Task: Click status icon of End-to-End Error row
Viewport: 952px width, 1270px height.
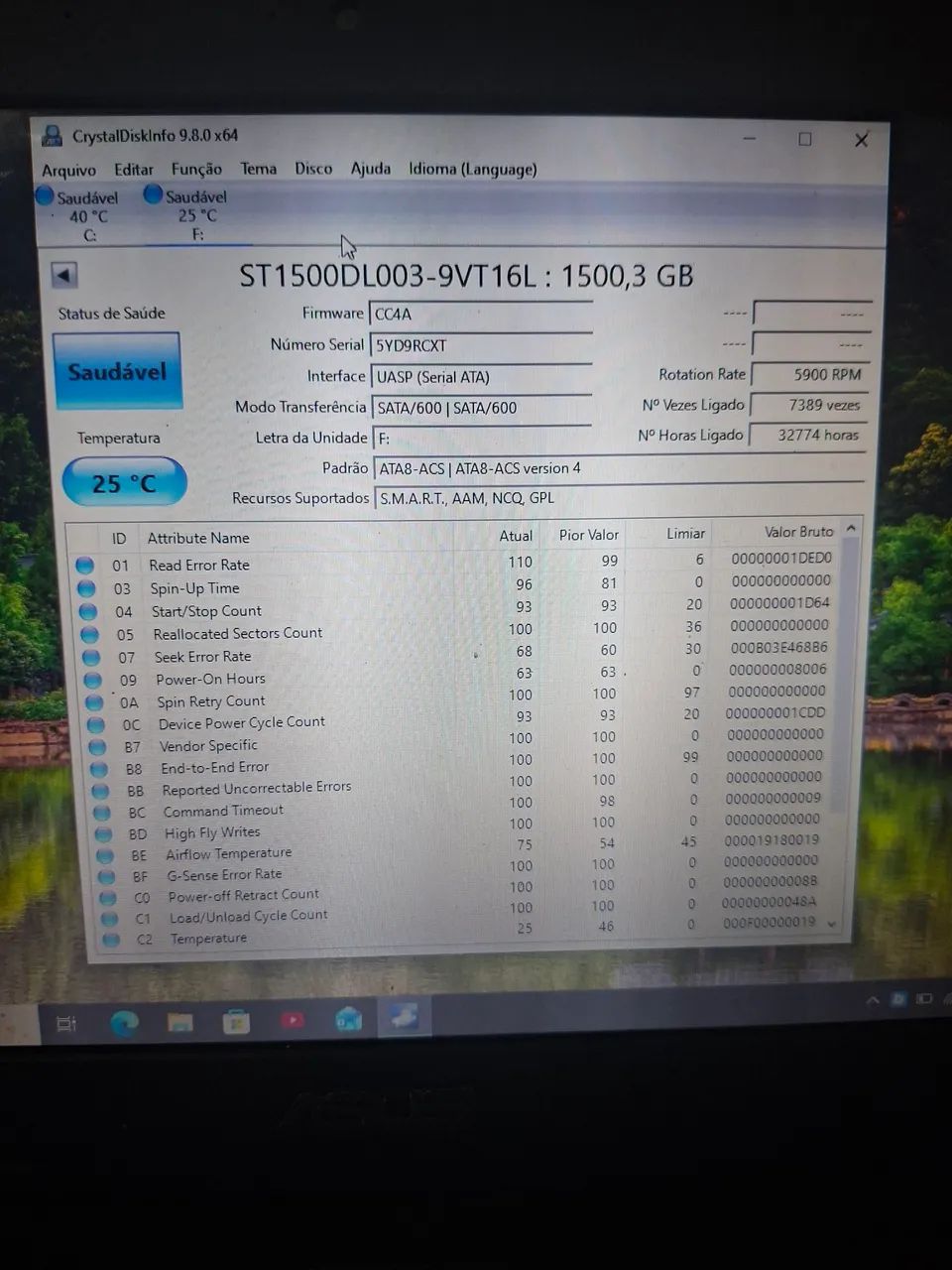Action: (x=99, y=769)
